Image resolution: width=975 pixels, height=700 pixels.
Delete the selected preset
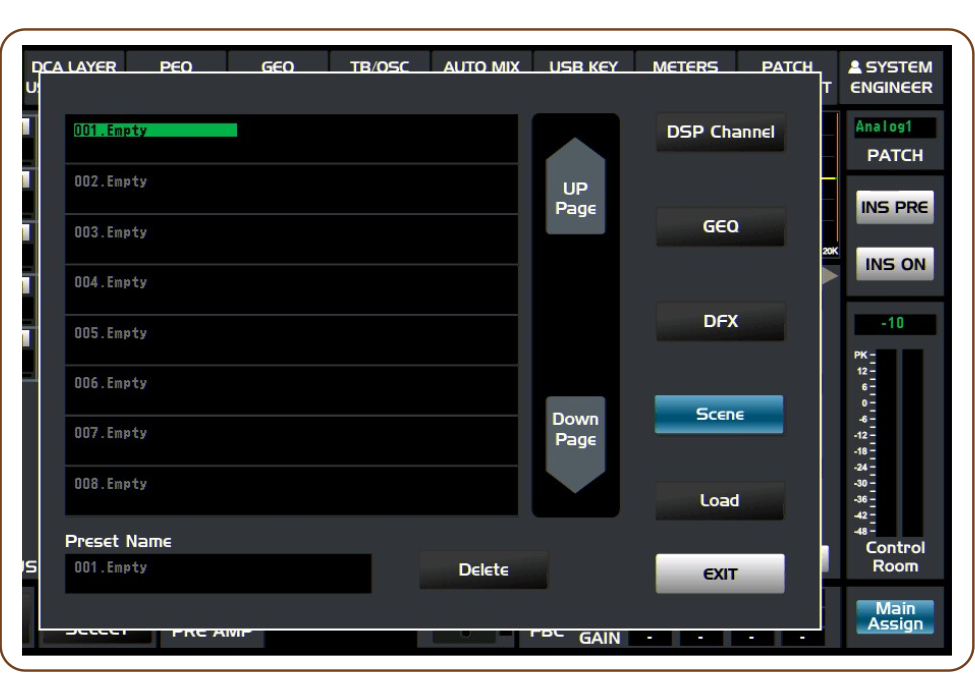(484, 568)
